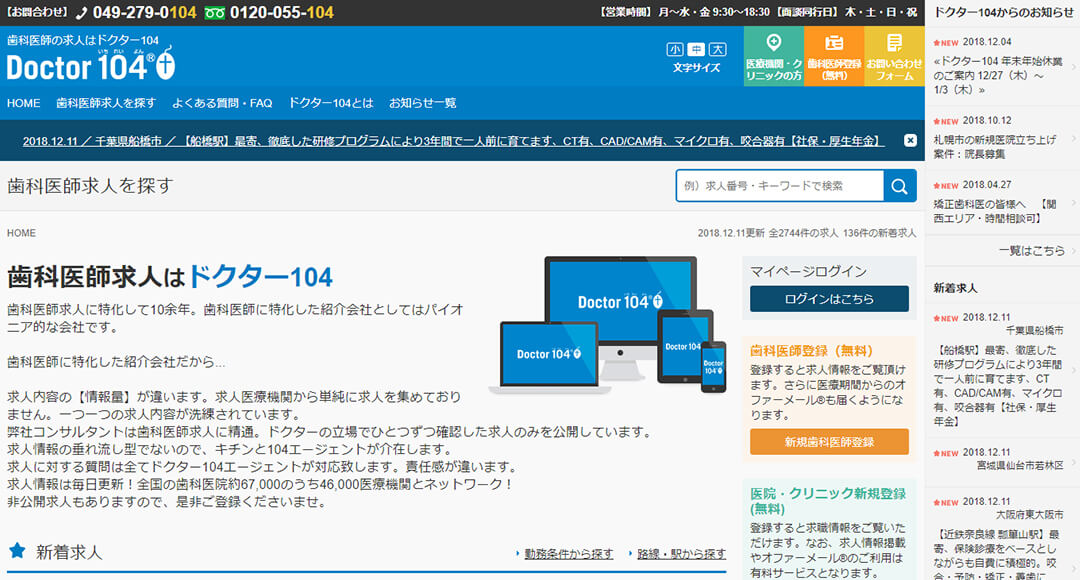The width and height of the screenshot is (1080, 580).
Task: Select large font size 大
Action: pos(718,50)
